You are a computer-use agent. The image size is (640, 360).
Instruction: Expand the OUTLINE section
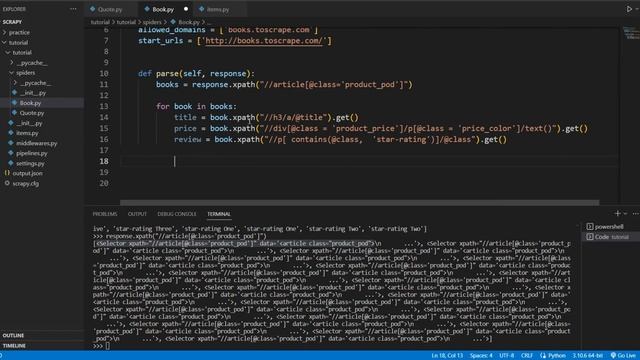click(x=13, y=336)
